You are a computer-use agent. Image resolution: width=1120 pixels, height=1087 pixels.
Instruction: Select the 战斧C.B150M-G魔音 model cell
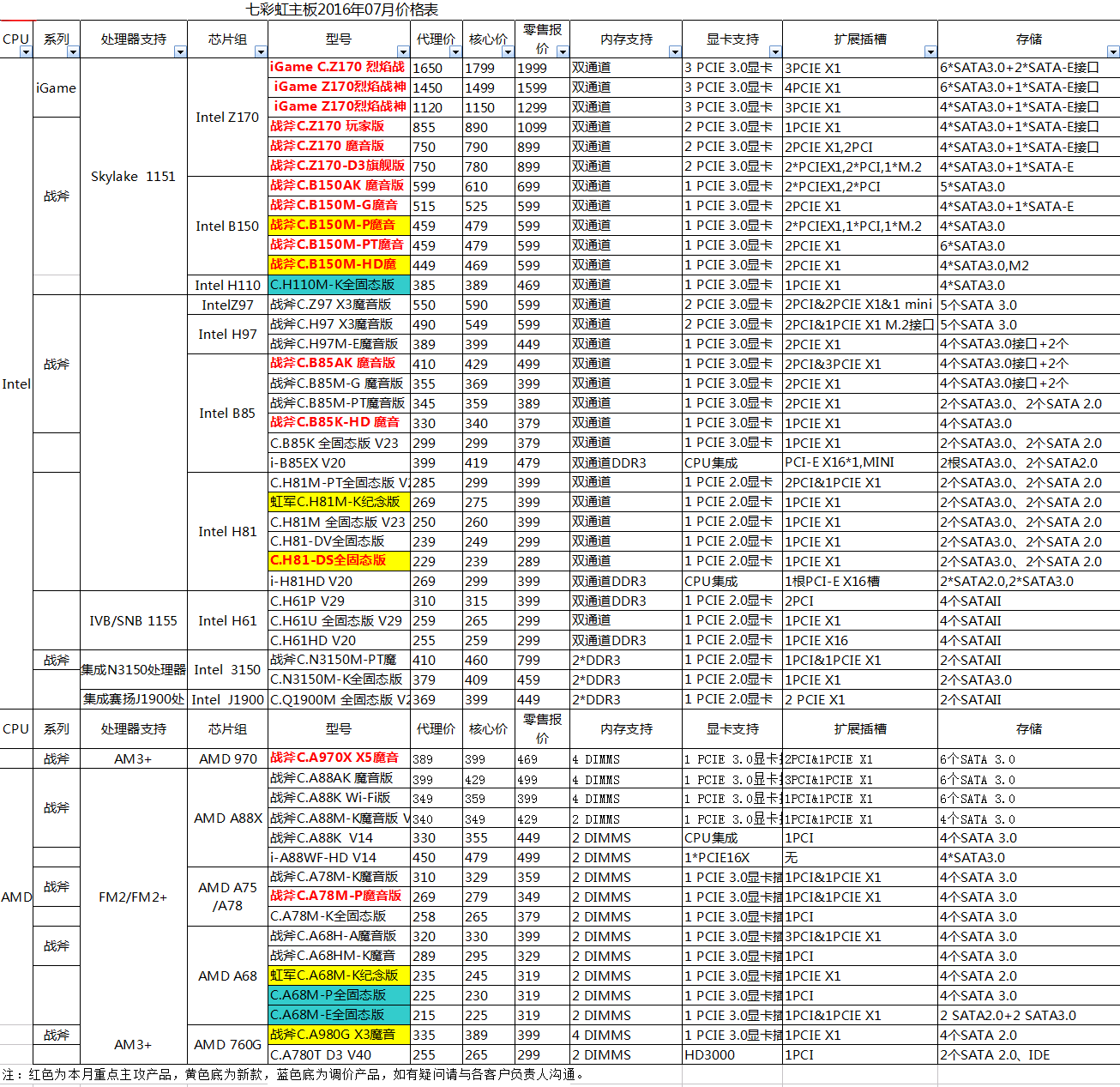pos(339,205)
